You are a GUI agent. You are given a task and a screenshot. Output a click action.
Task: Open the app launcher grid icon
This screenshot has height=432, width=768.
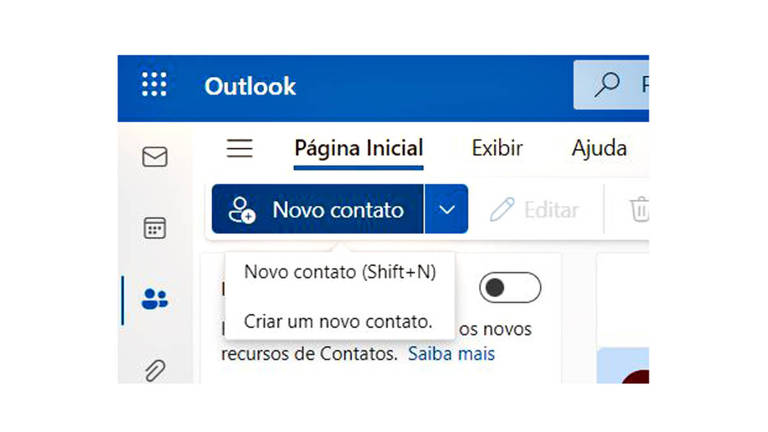[154, 84]
